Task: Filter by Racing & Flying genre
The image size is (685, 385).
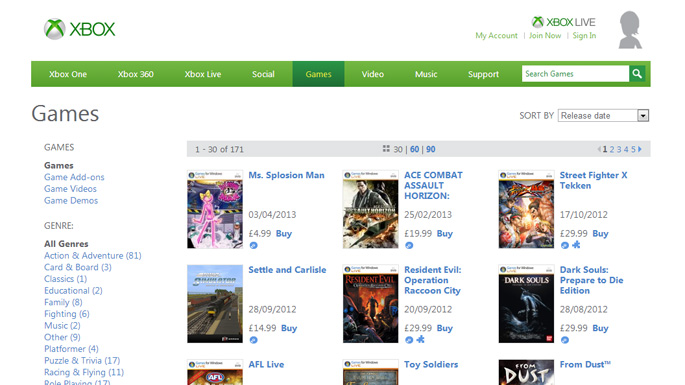Action: pyautogui.click(x=84, y=372)
